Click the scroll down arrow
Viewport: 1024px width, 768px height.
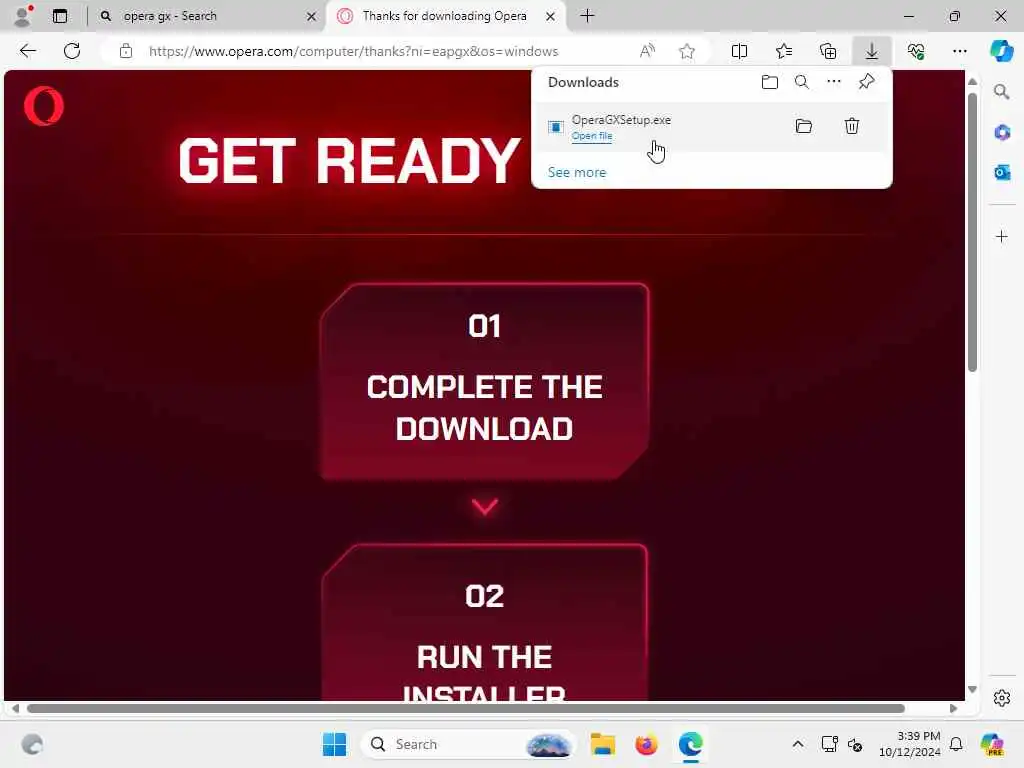pos(972,690)
